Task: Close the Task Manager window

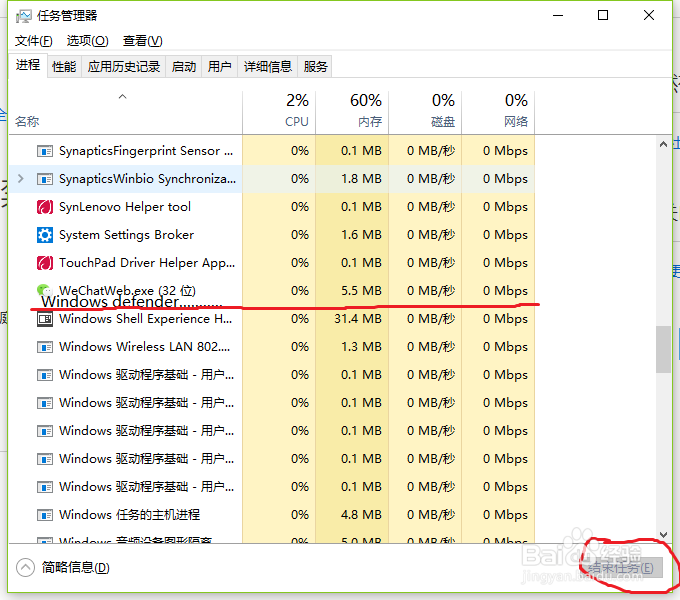Action: (x=649, y=16)
